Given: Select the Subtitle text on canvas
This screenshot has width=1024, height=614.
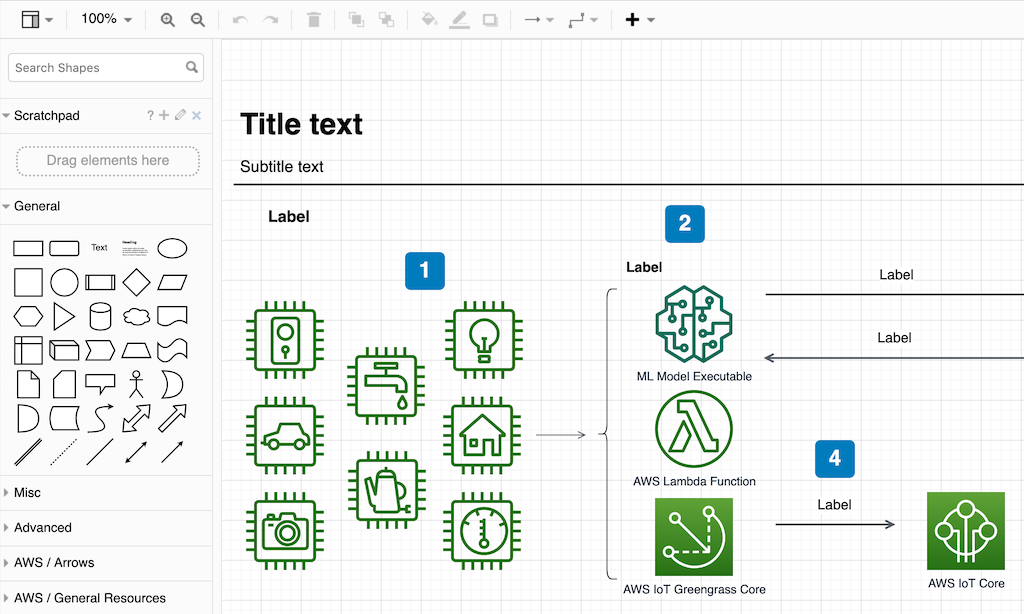Looking at the screenshot, I should coord(281,167).
